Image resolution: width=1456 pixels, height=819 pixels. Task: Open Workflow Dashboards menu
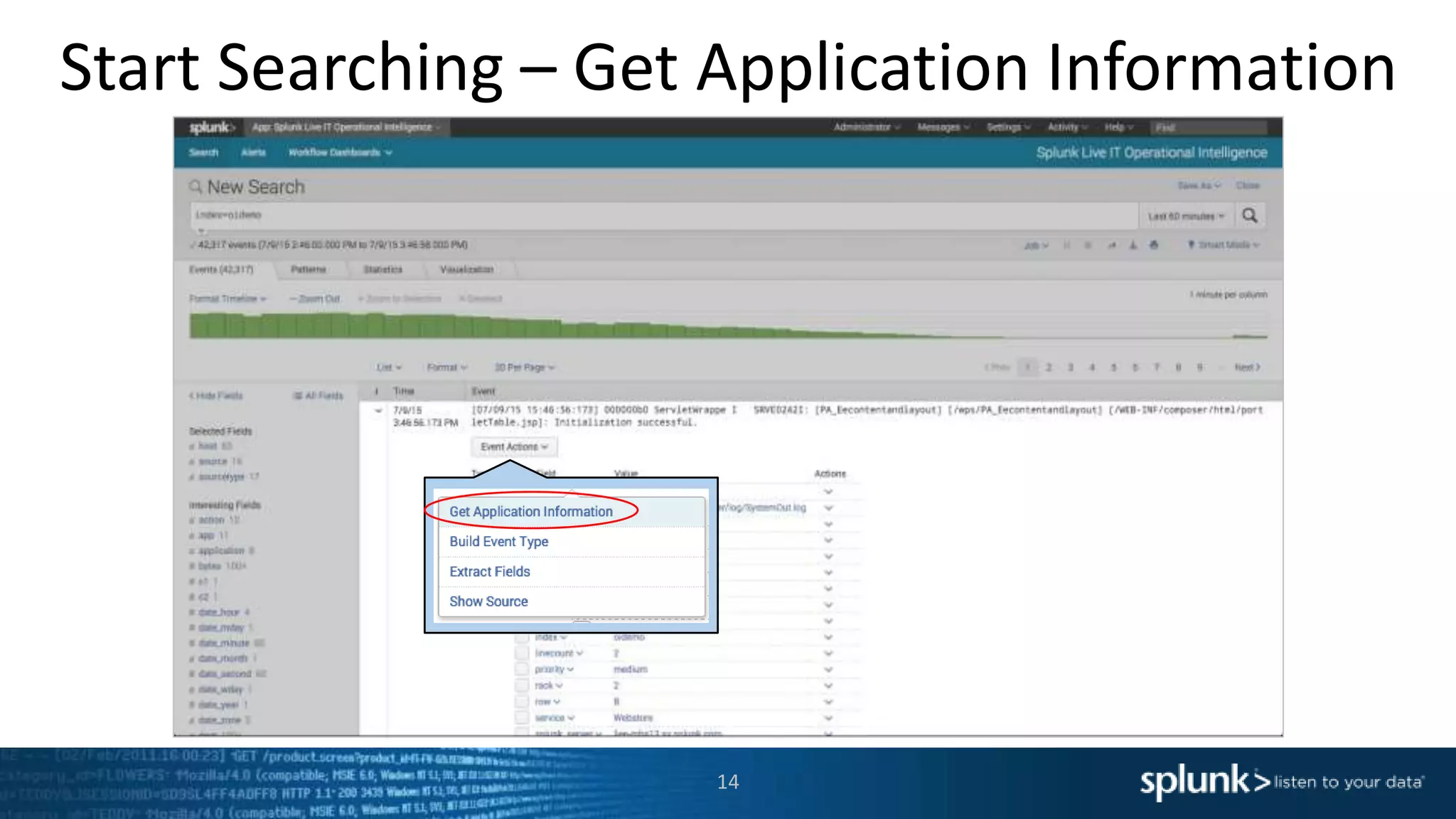coord(340,153)
